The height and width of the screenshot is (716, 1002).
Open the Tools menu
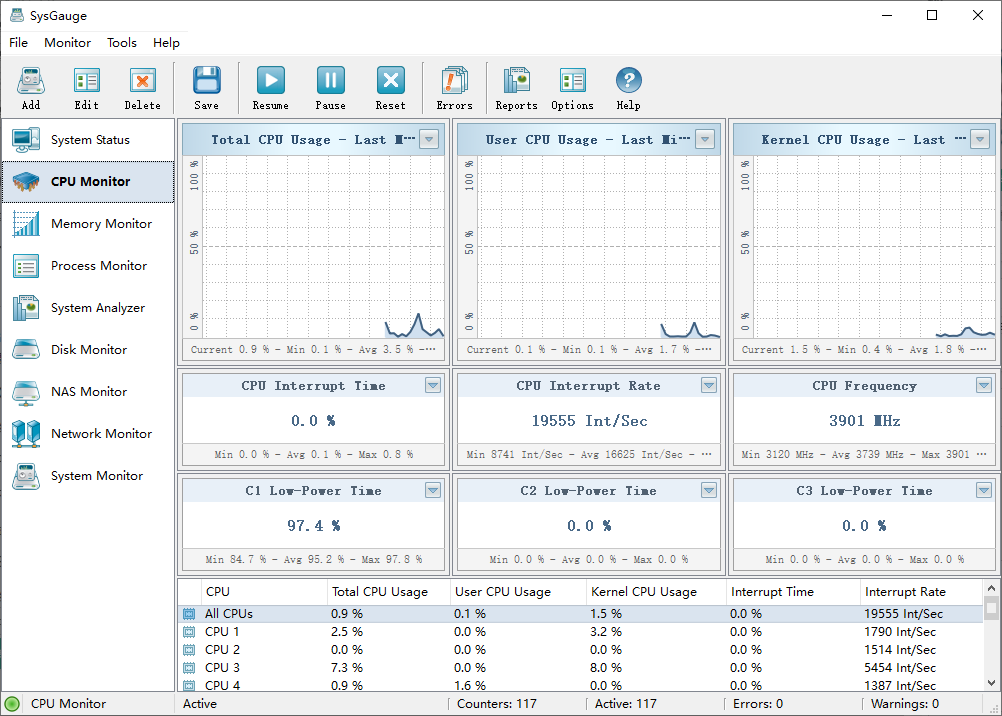tap(122, 43)
